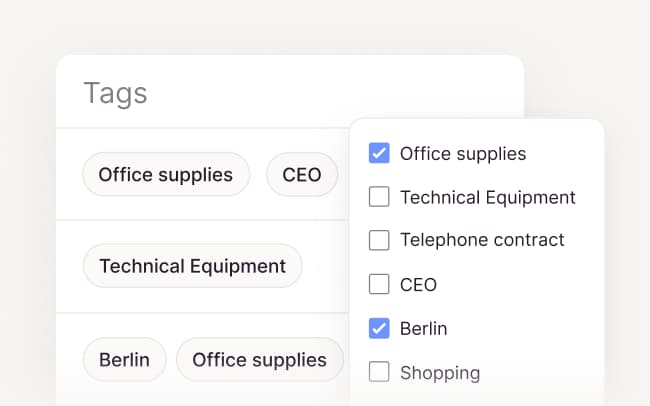Viewport: 650px width, 406px height.
Task: Click the Office supplies chip beside Berlin chip
Action: click(259, 359)
